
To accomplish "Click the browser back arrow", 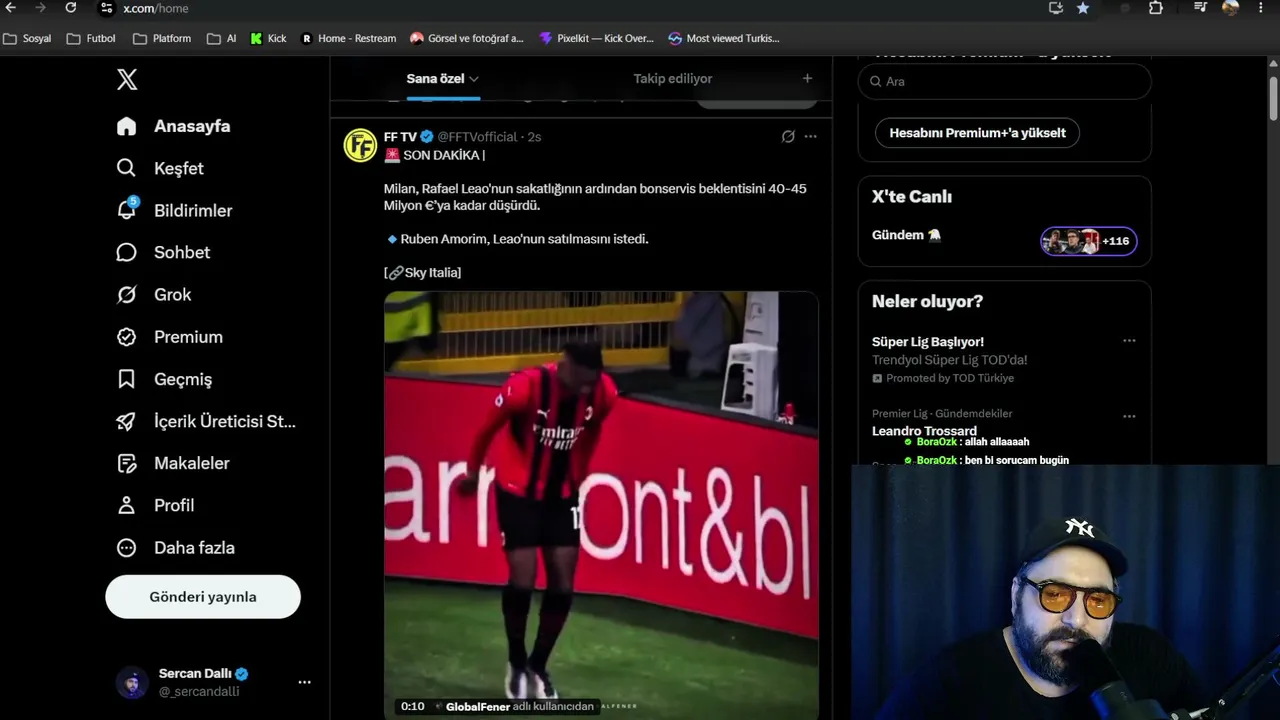I will tap(11, 8).
